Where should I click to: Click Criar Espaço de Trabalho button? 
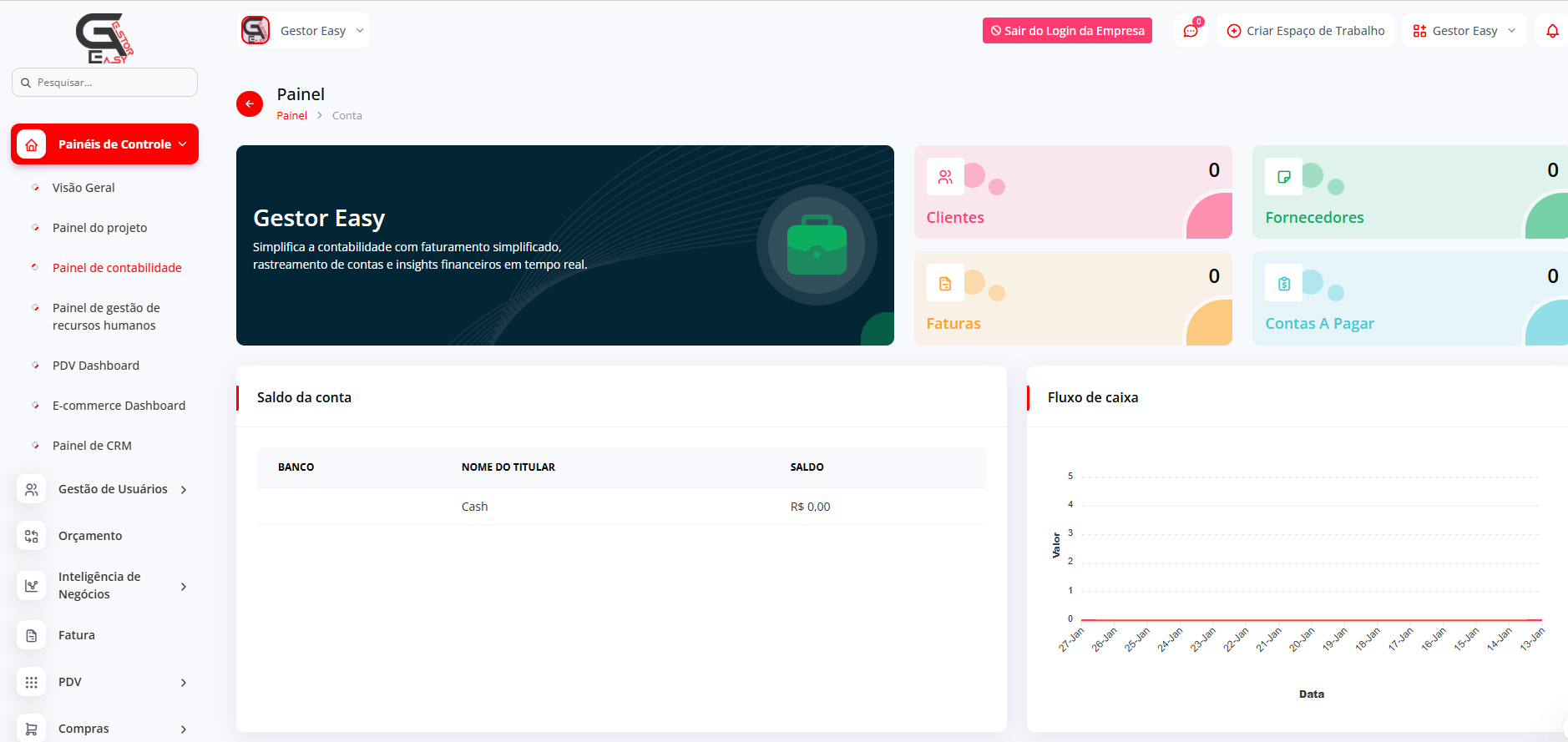[1306, 31]
